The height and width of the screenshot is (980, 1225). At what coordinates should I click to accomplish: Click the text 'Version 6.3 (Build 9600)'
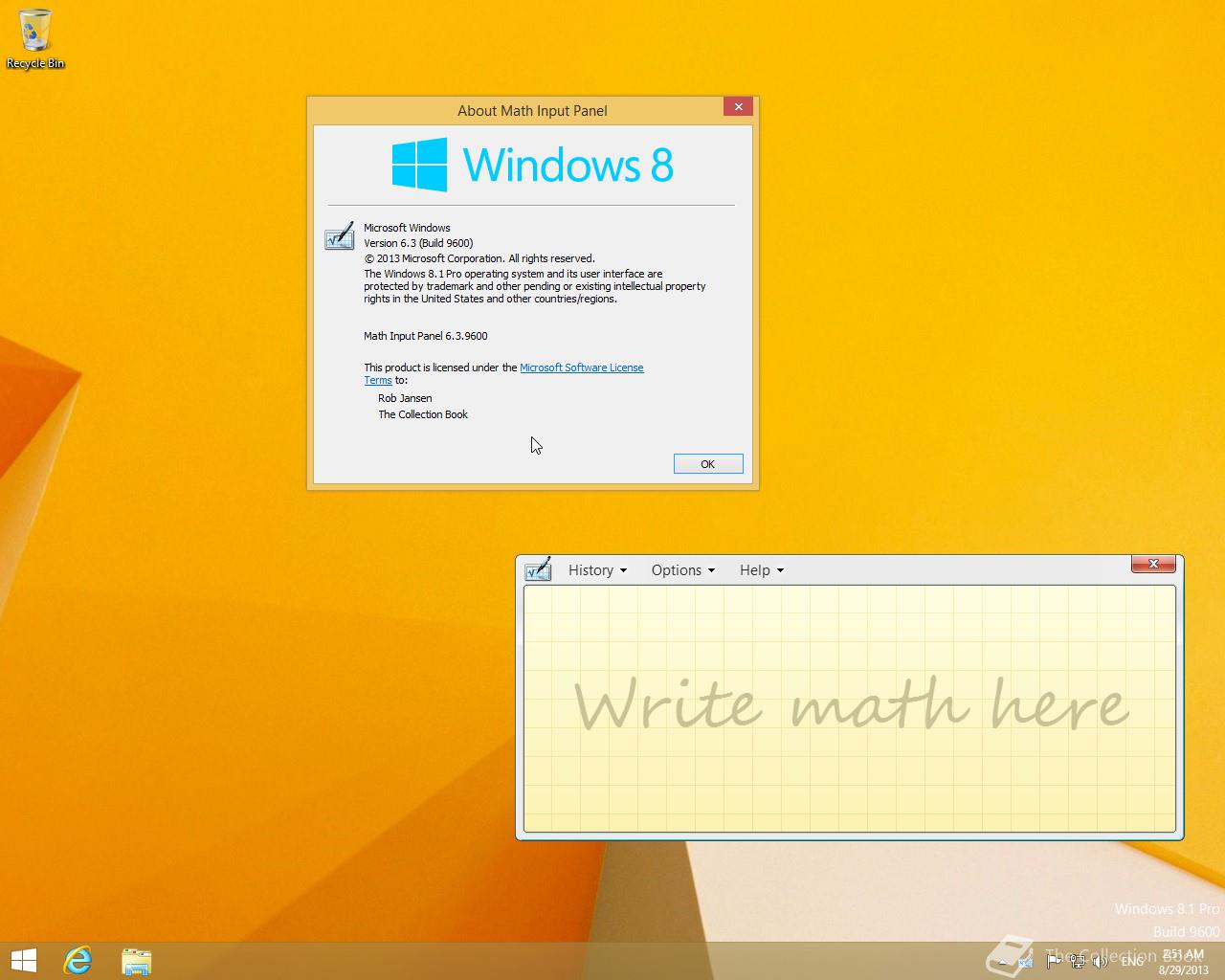pos(418,243)
